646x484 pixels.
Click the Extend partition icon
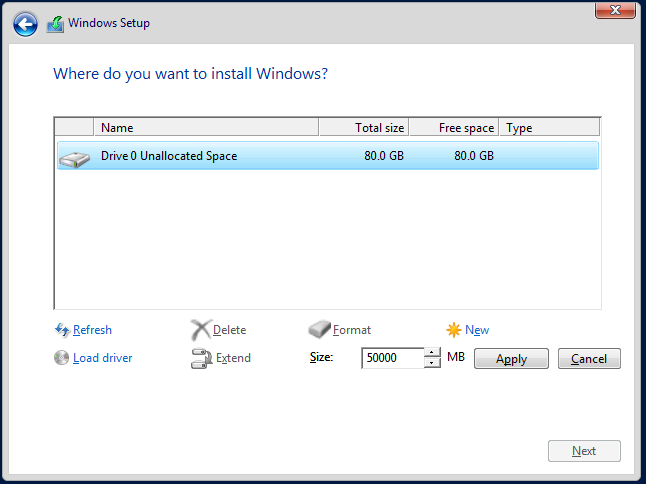click(x=201, y=358)
